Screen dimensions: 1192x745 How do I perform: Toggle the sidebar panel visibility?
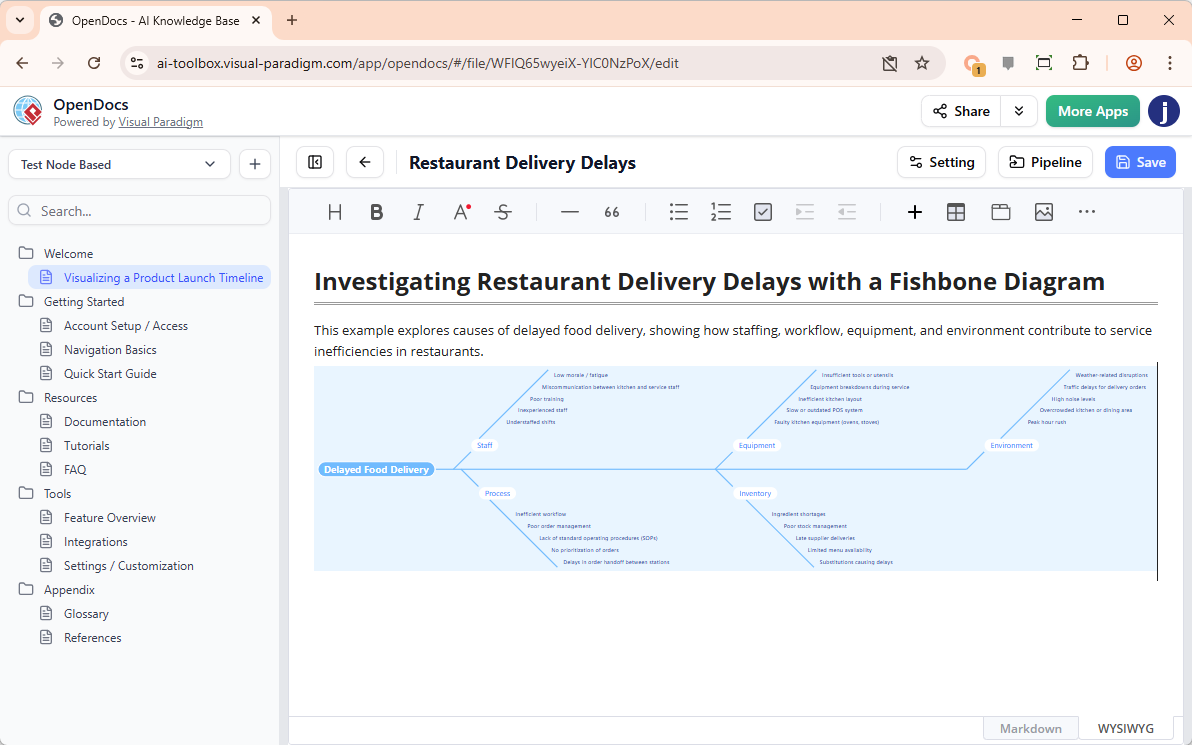[315, 162]
